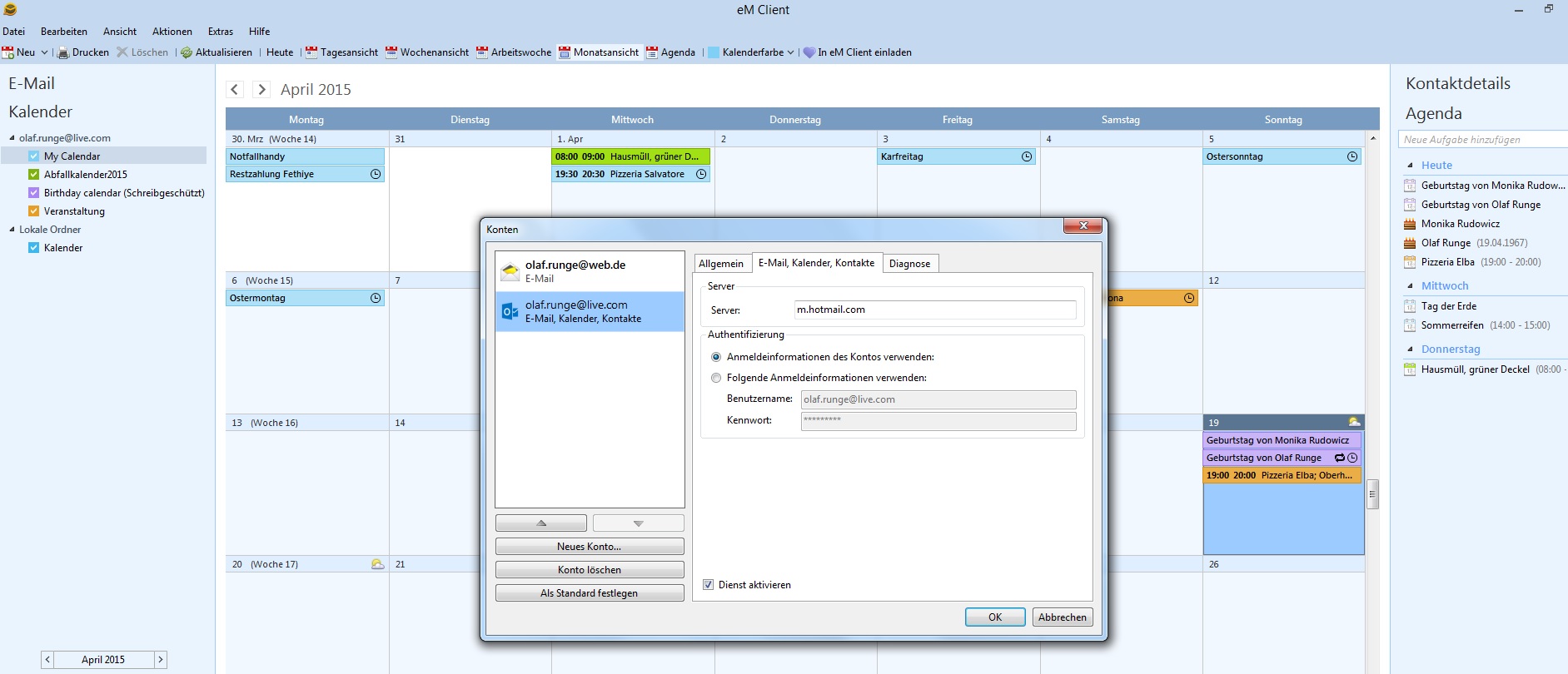Screen dimensions: 1568x674
Task: Click the Kalenderfarbe color swatch
Action: click(x=714, y=52)
